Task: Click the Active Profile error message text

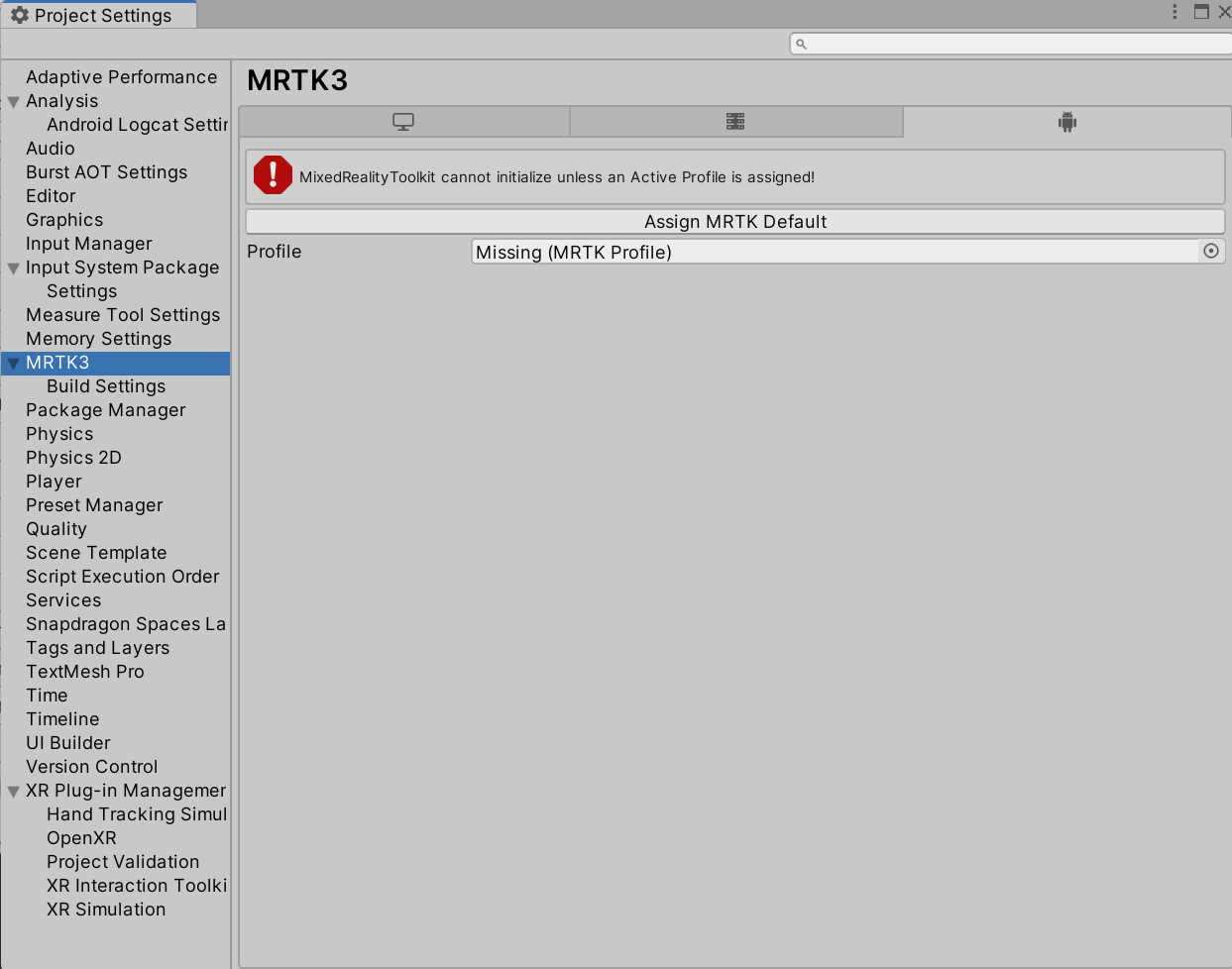Action: [x=557, y=177]
